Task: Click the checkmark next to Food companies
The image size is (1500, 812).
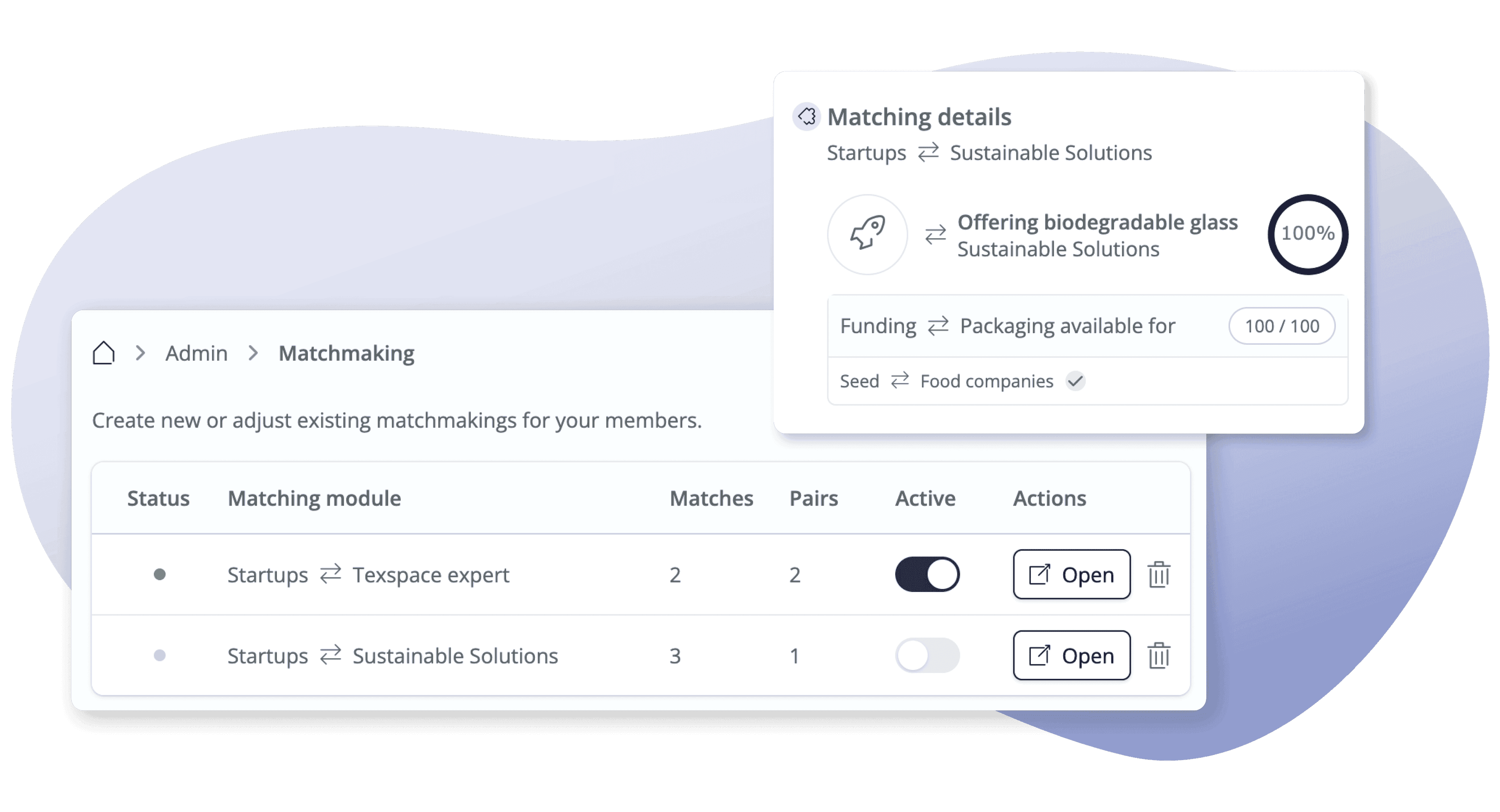Action: click(1075, 381)
